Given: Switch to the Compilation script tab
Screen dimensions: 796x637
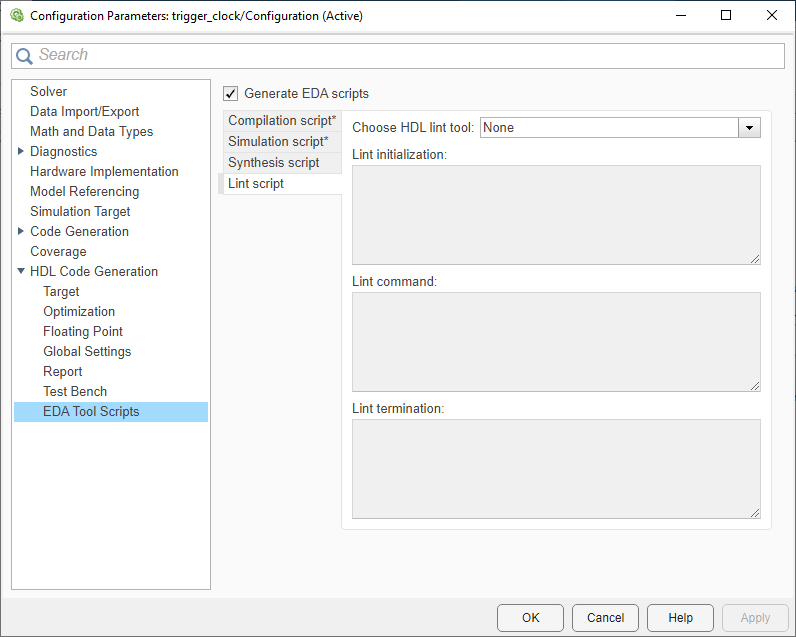Looking at the screenshot, I should 281,121.
